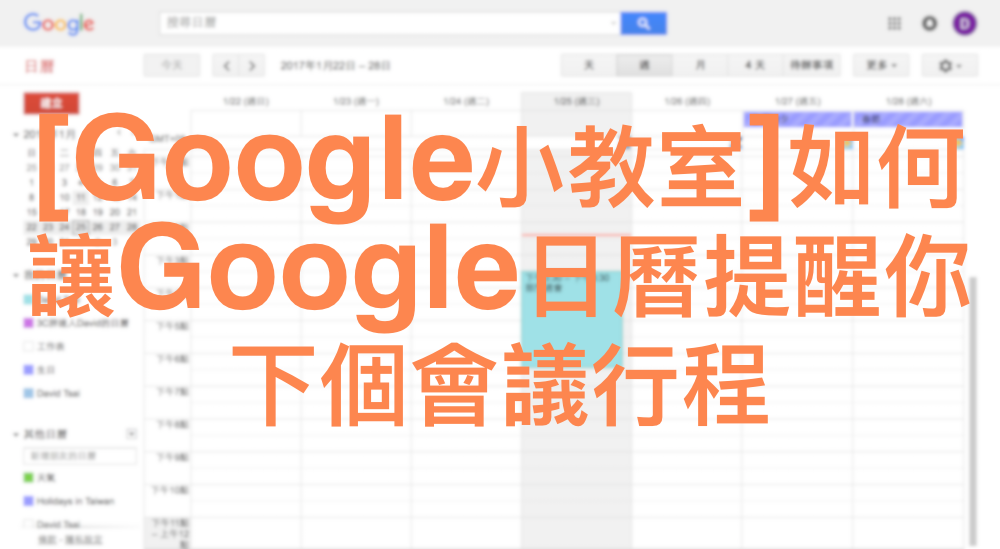Click the Monday 1/23 column header

point(357,101)
